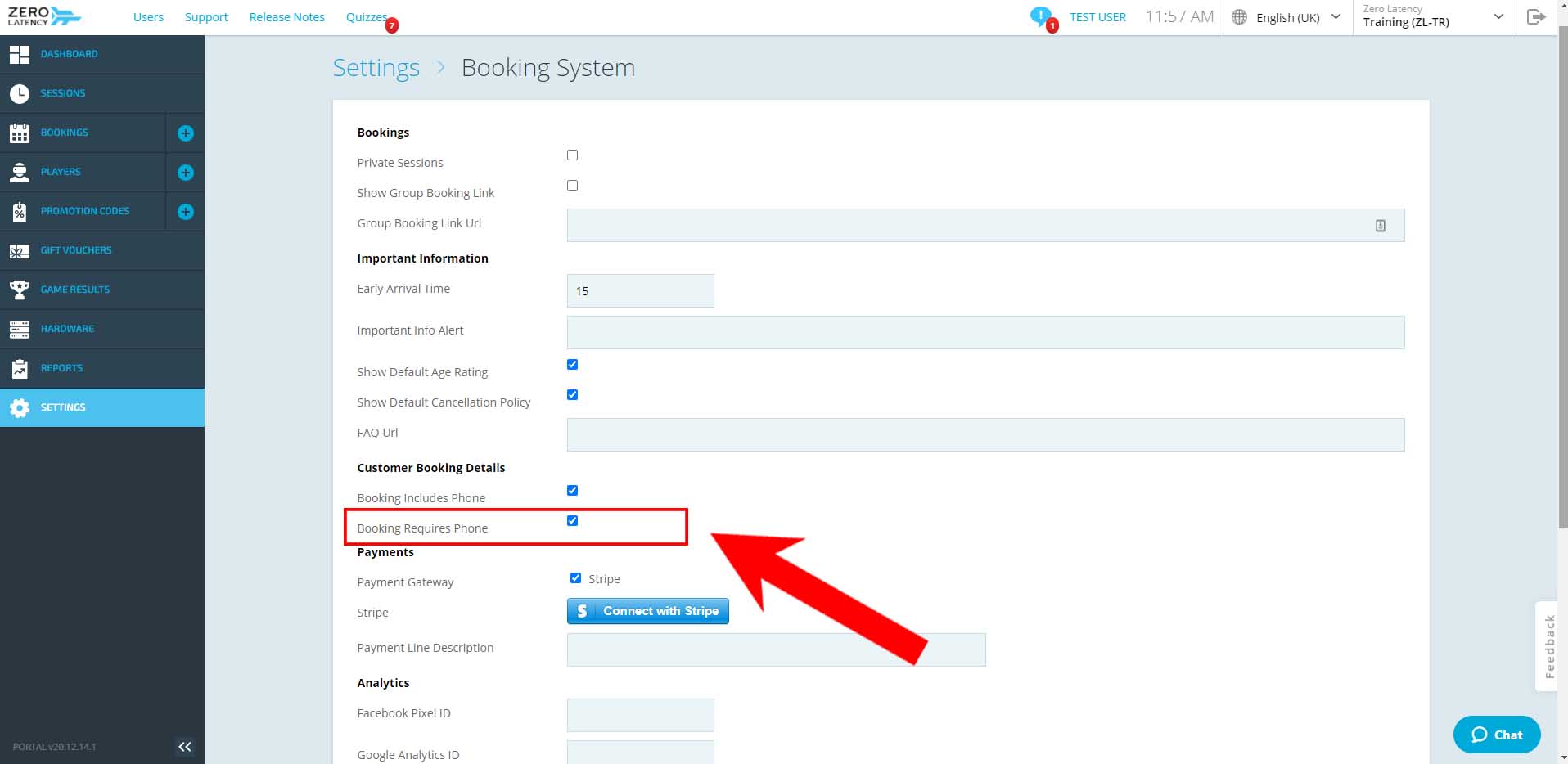Screen dimensions: 1568x764
Task: Click the Group Booking Link Url field
Action: 985,226
